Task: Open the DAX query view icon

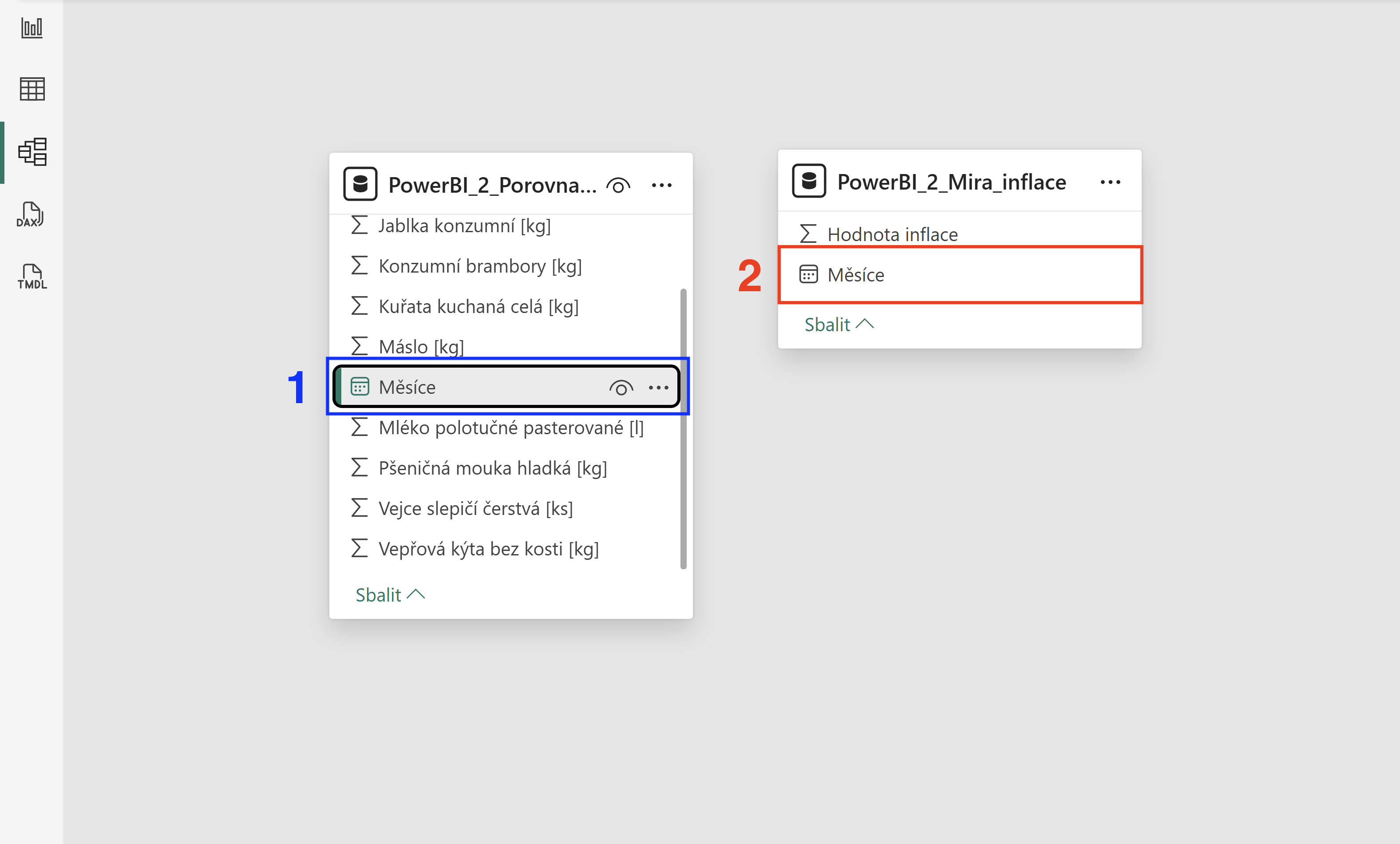Action: point(31,215)
